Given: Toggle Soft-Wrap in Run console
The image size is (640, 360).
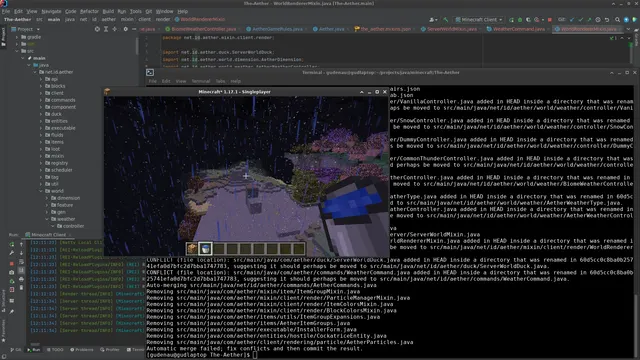Looking at the screenshot, I should click(21, 262).
